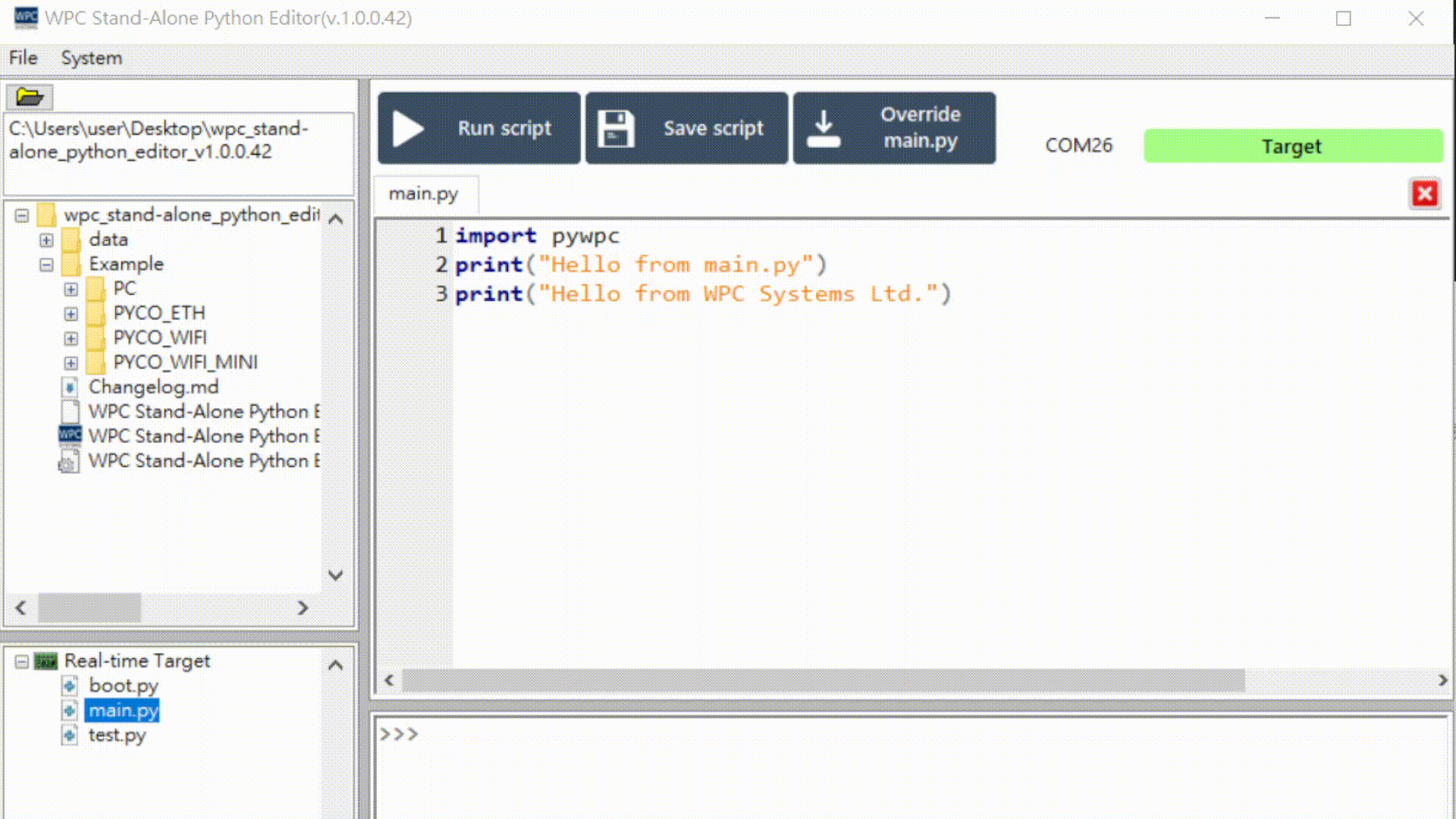The image size is (1456, 819).
Task: Expand the PYCO_ETH folder
Action: click(71, 313)
